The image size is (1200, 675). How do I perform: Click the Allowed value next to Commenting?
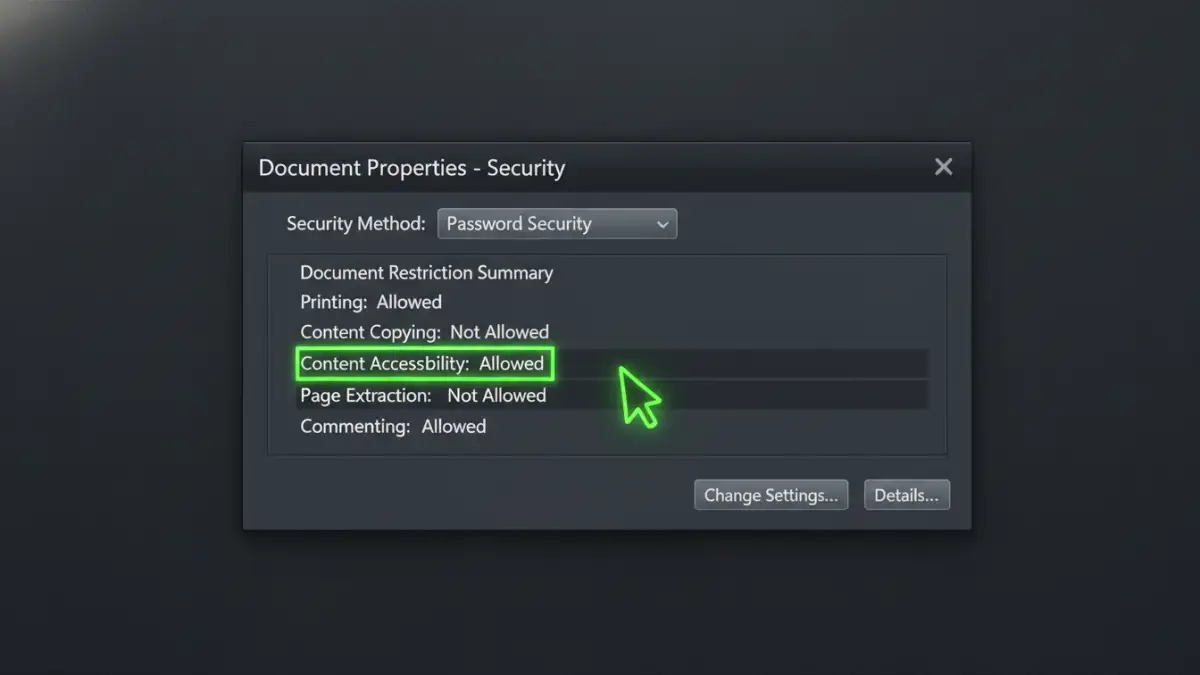pos(453,426)
